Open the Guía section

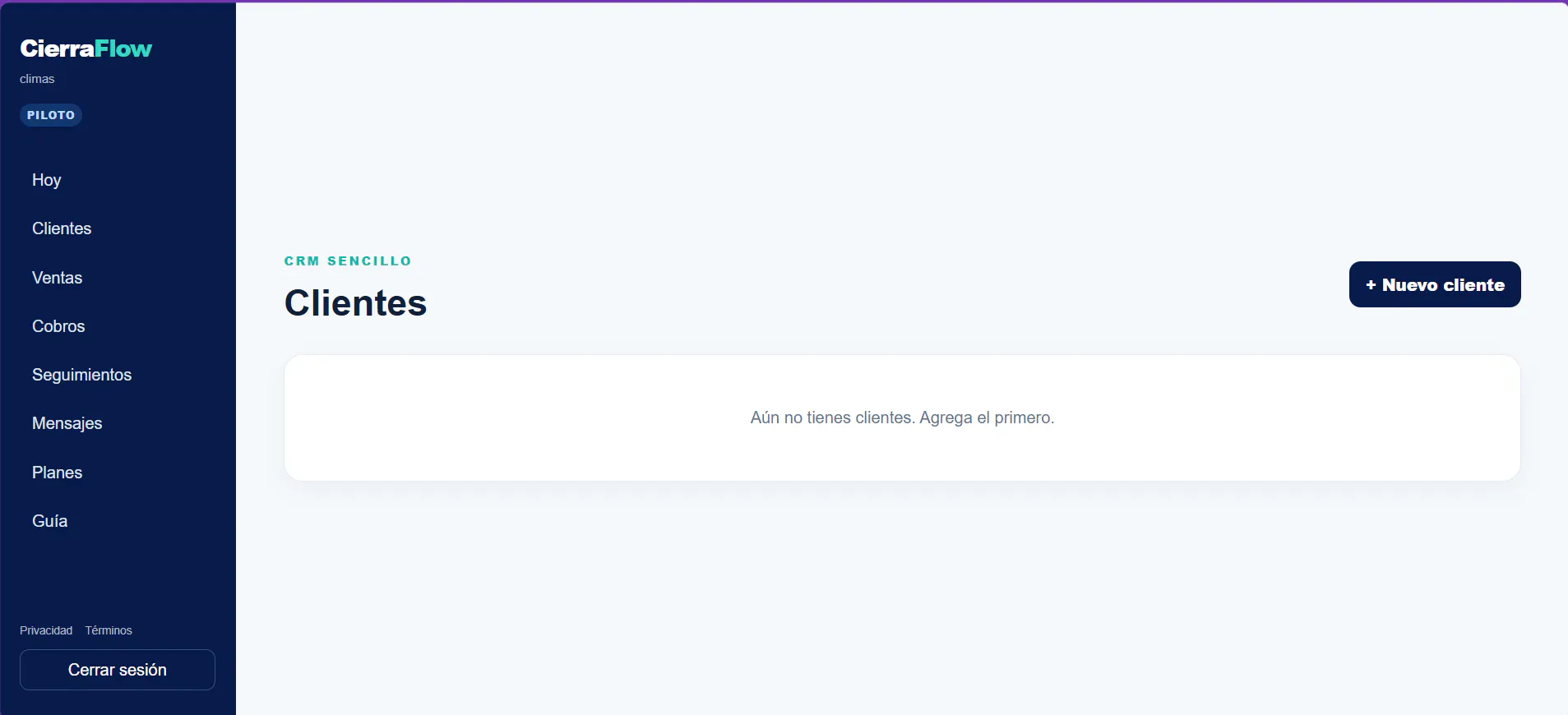[50, 521]
